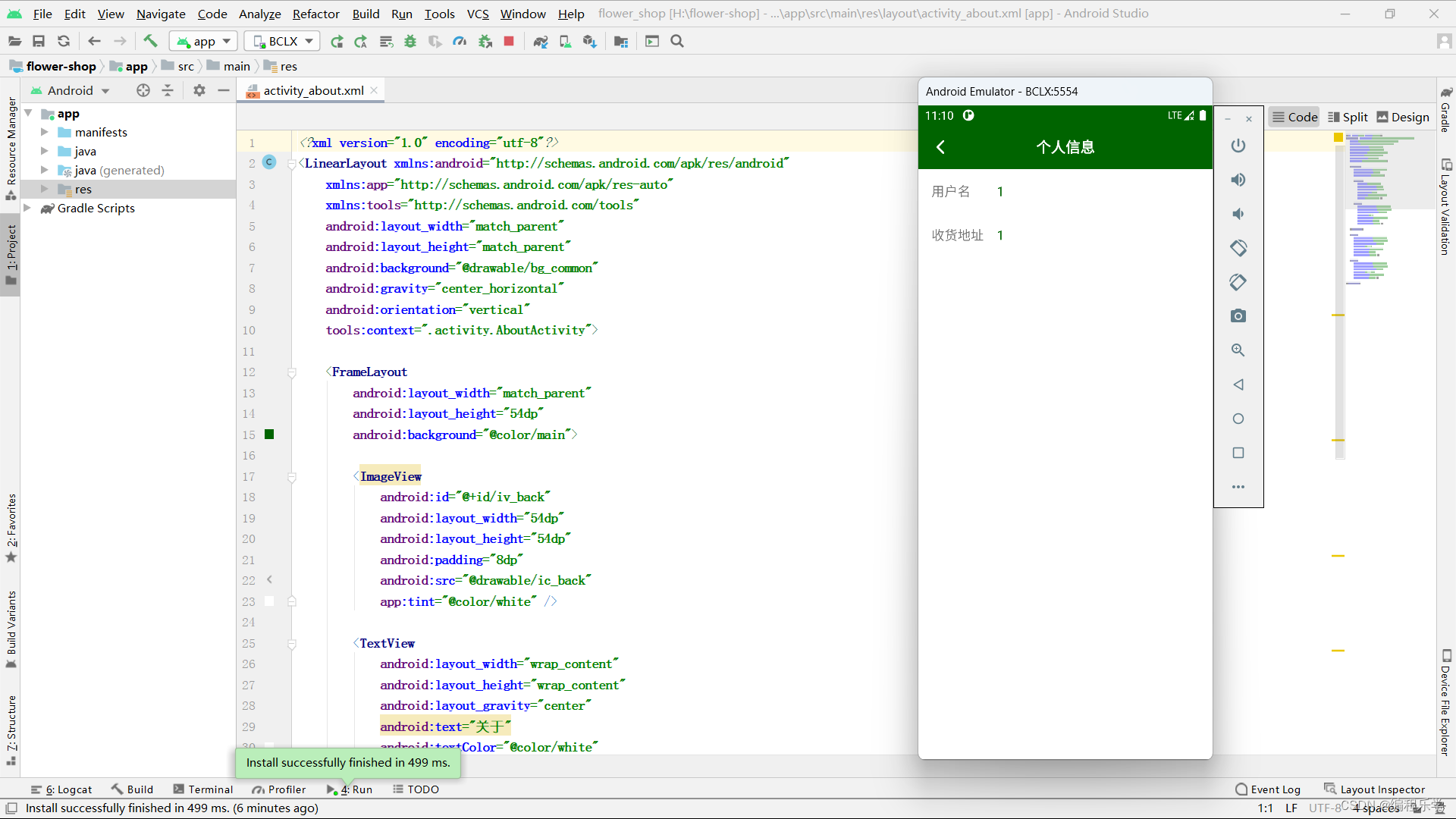Click the emulator zoom magnifier icon
Screen dimensions: 1456x819
click(x=1238, y=350)
